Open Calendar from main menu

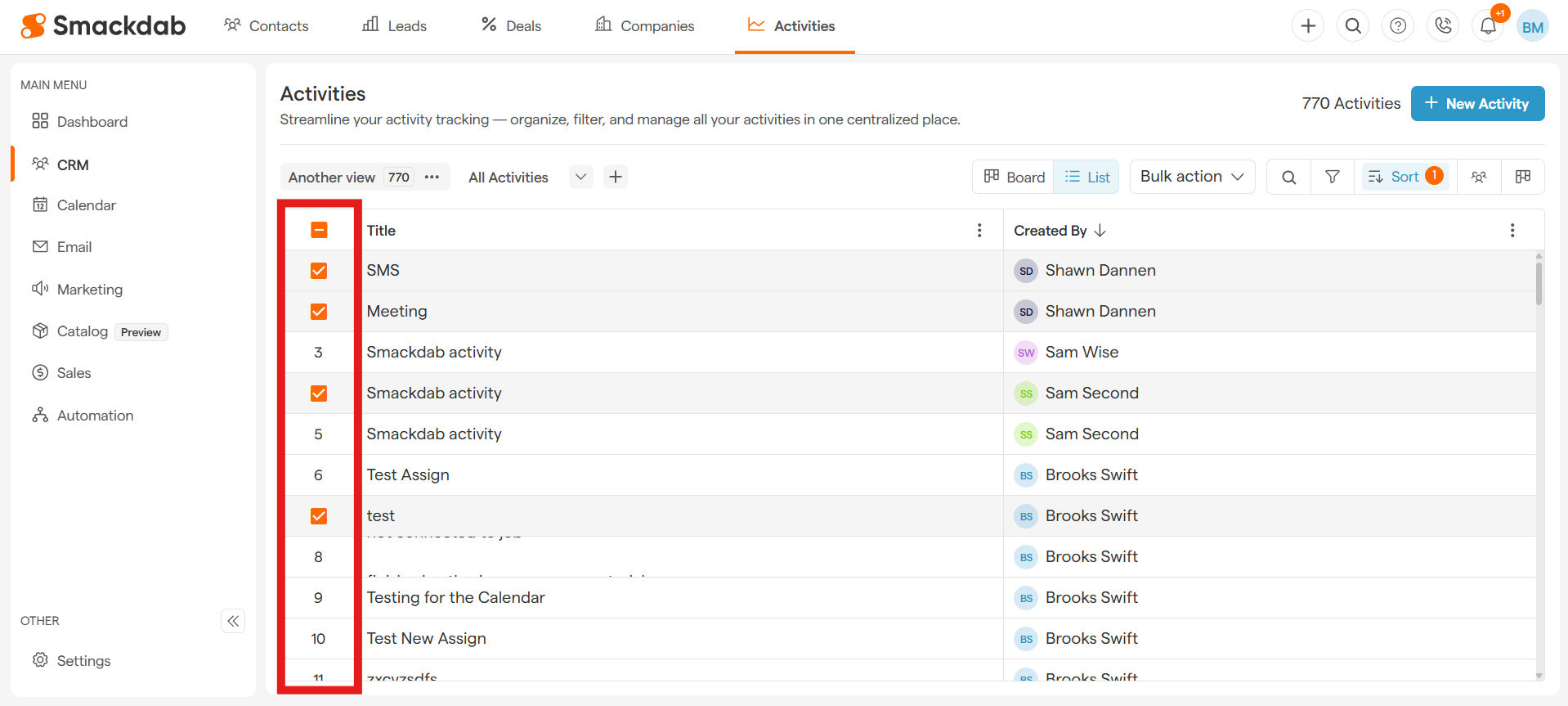(86, 205)
